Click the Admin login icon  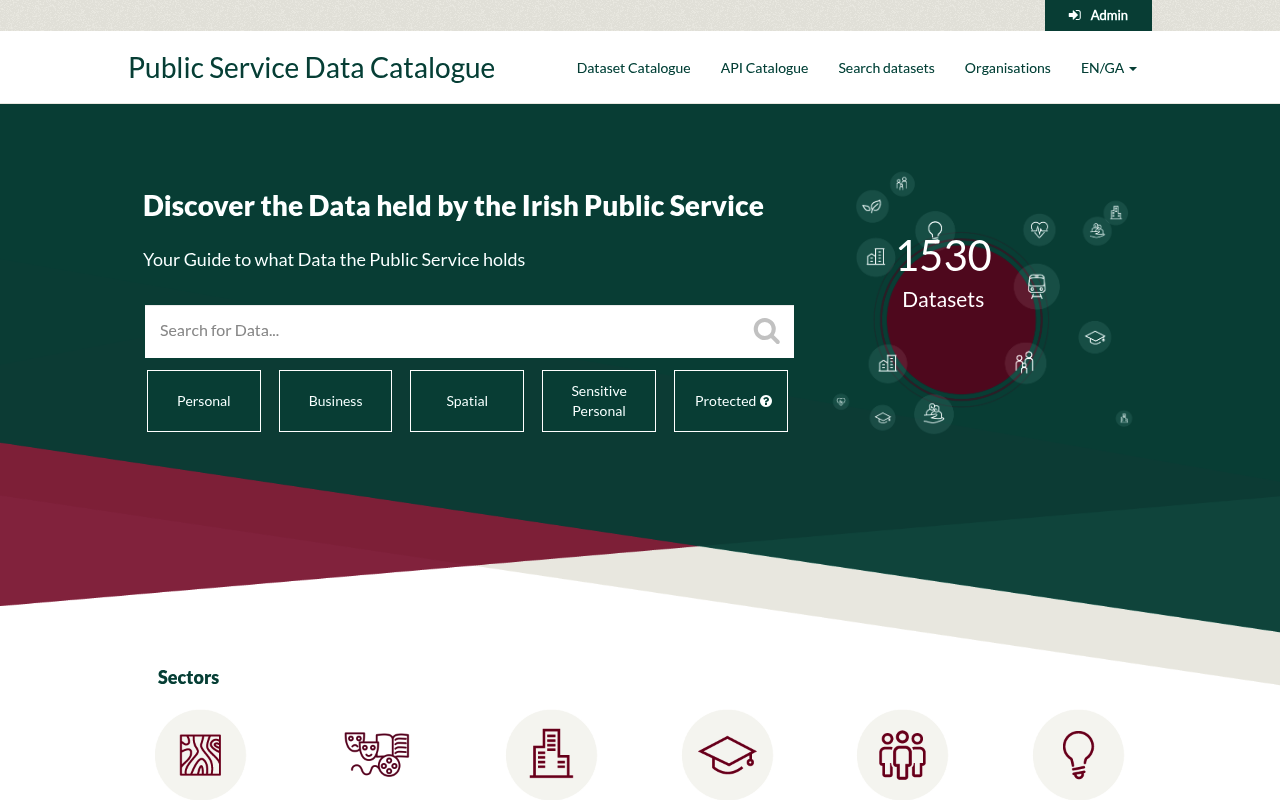coord(1075,15)
